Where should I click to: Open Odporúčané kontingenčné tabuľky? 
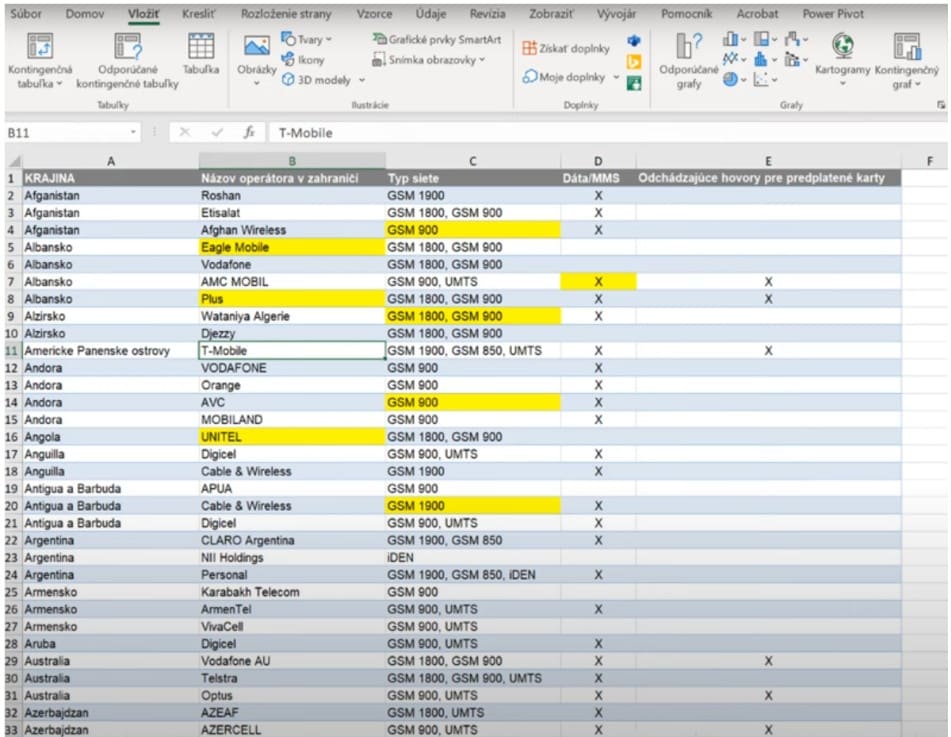pos(127,61)
